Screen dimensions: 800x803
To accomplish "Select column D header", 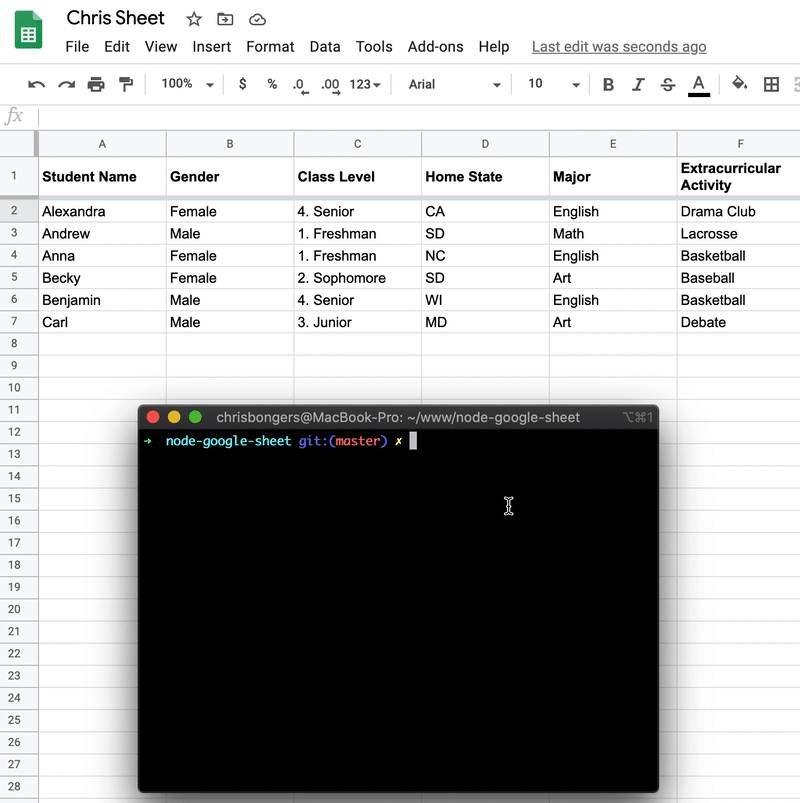I will point(485,144).
